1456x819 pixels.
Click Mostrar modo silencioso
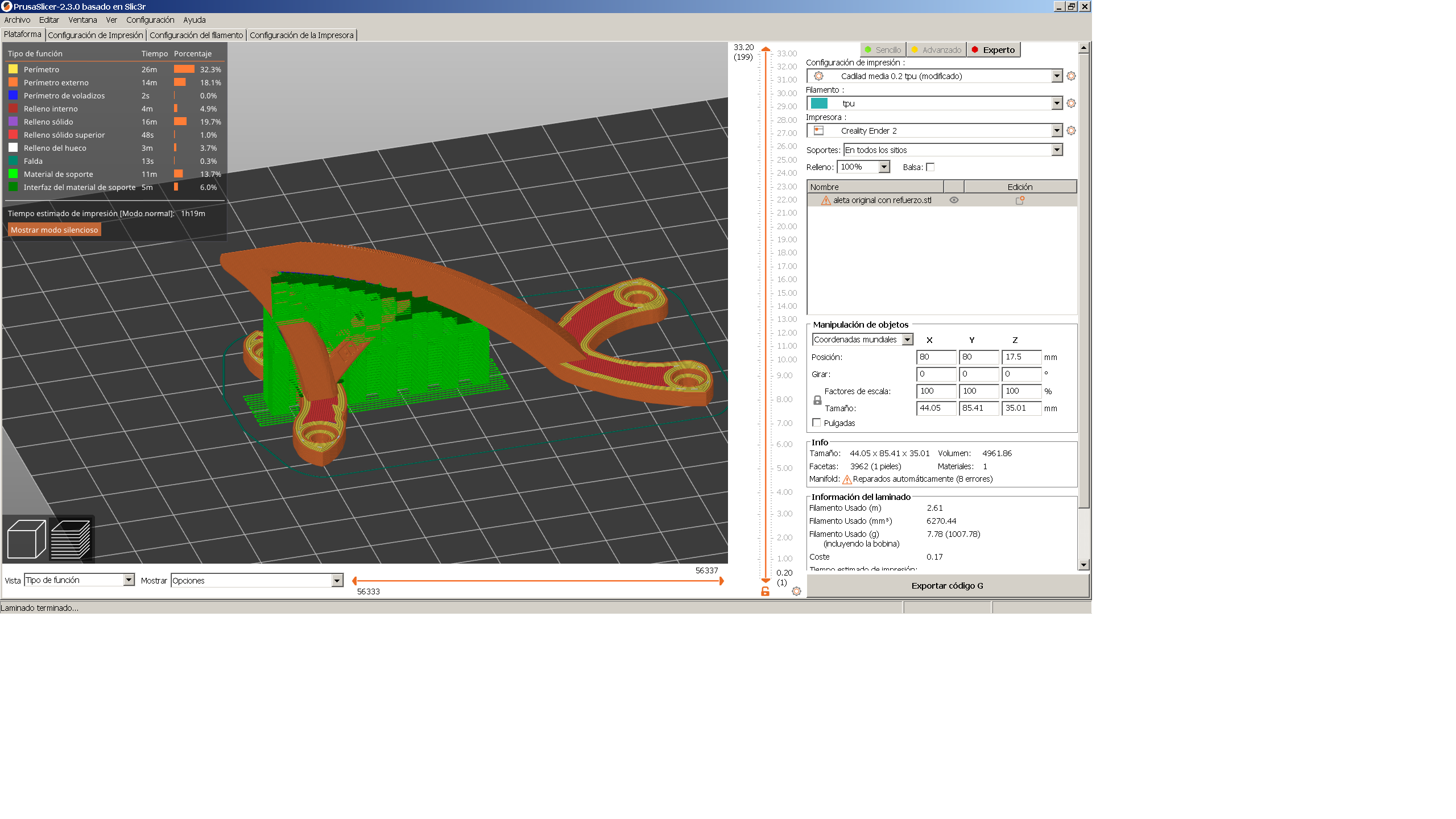click(x=54, y=229)
